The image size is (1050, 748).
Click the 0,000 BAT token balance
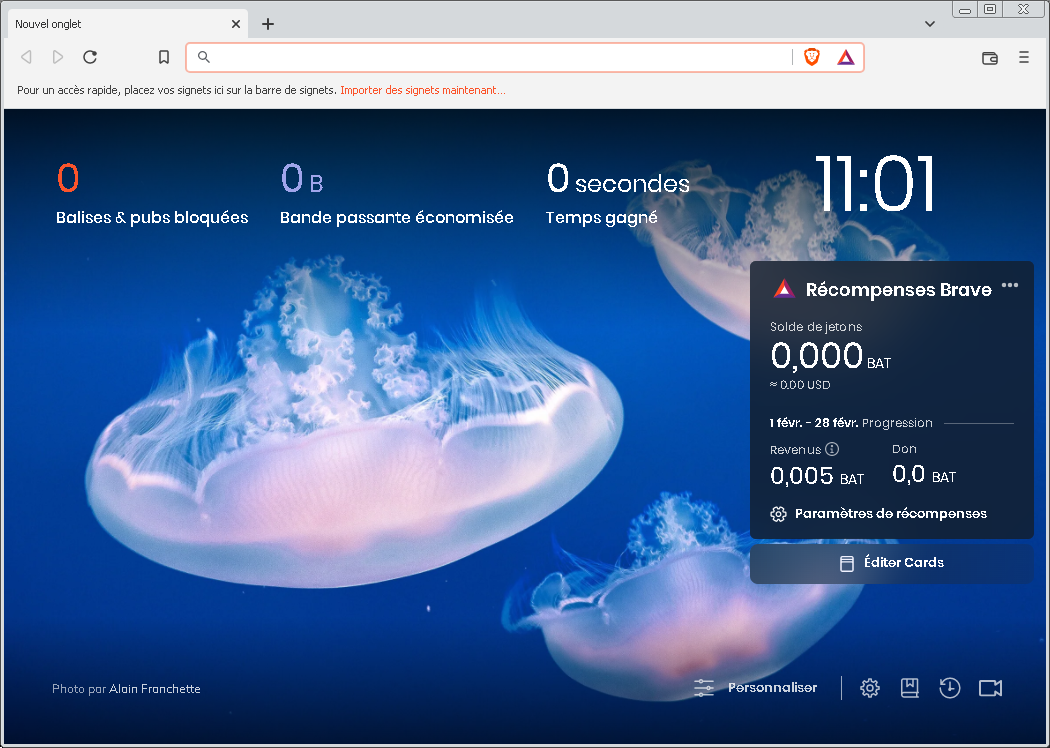(x=830, y=356)
